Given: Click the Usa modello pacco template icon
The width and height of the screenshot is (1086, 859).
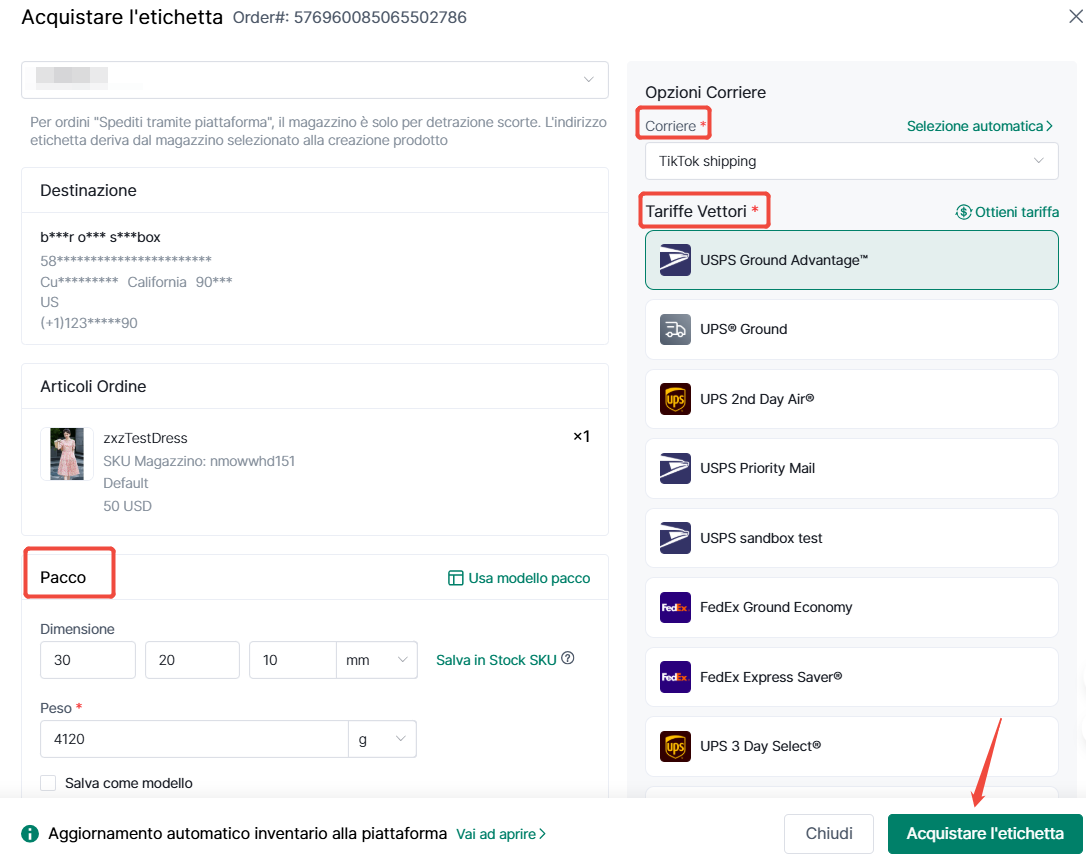Looking at the screenshot, I should (x=455, y=578).
